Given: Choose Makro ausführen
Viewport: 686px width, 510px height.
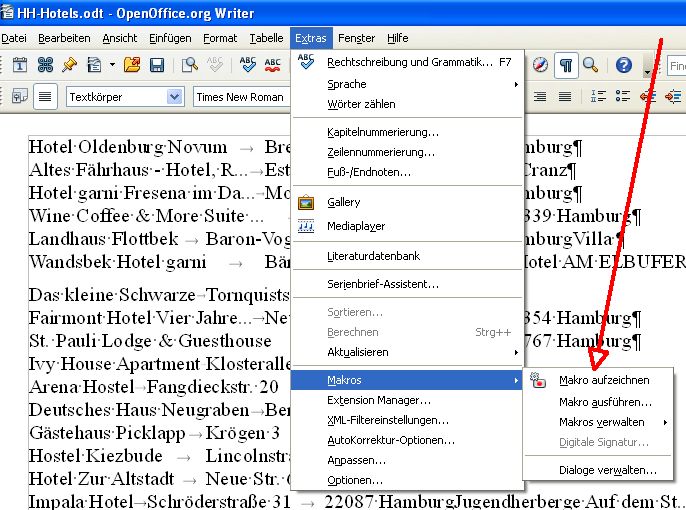Looking at the screenshot, I should pos(598,402).
